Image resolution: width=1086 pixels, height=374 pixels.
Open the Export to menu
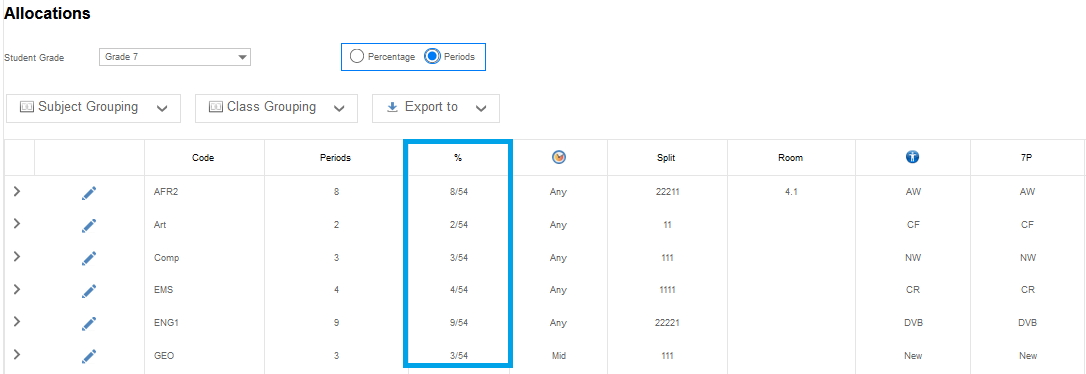point(436,108)
